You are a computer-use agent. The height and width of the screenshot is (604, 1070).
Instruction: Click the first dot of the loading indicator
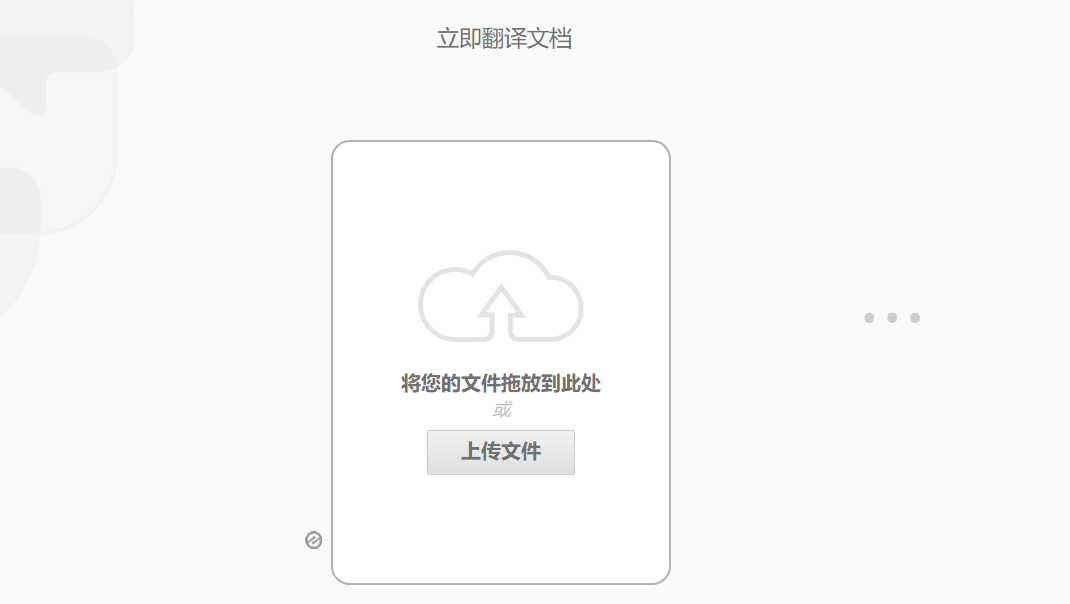tap(869, 317)
